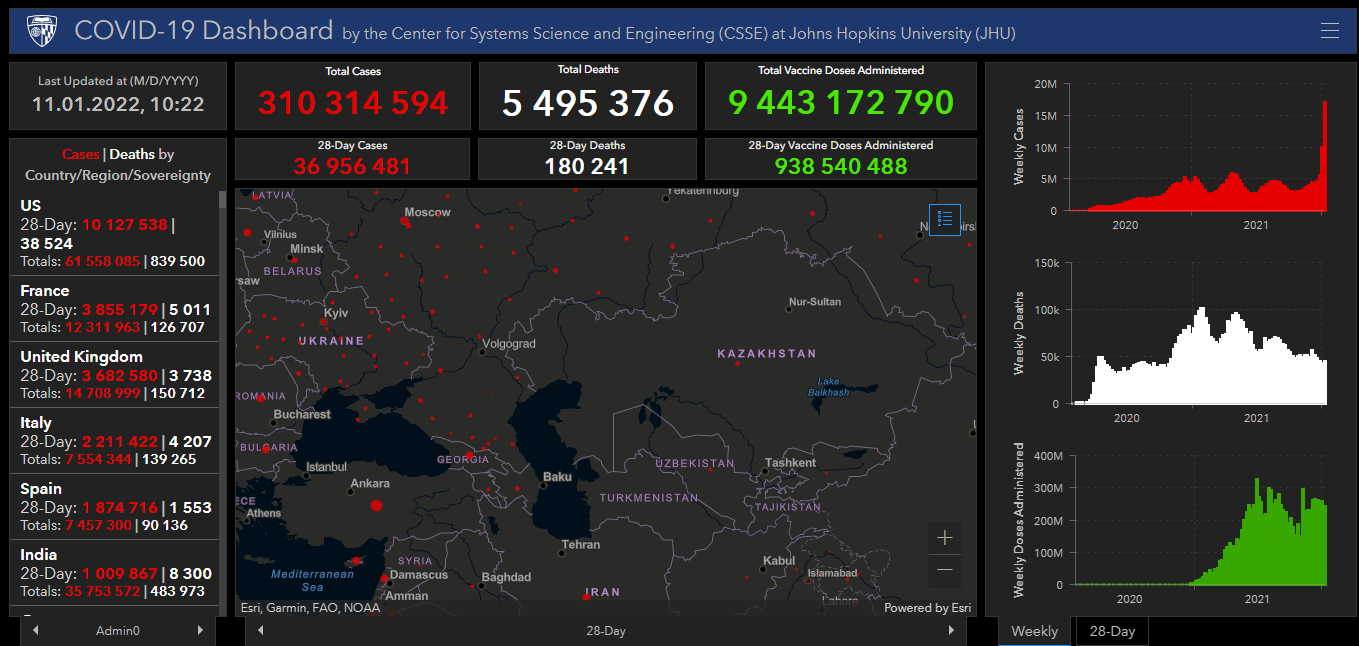Zoom out on the map
The height and width of the screenshot is (646, 1359).
pos(945,570)
